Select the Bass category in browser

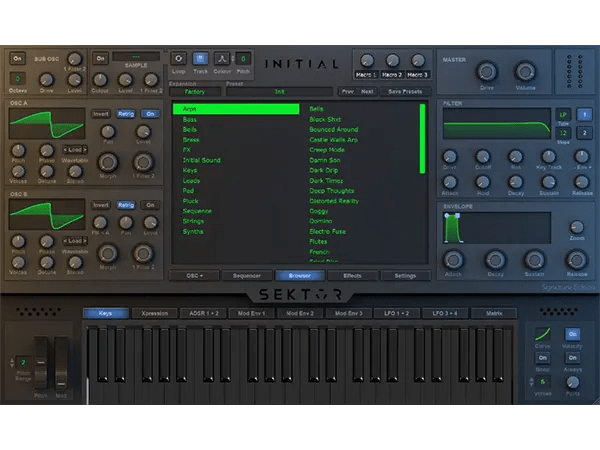click(190, 119)
